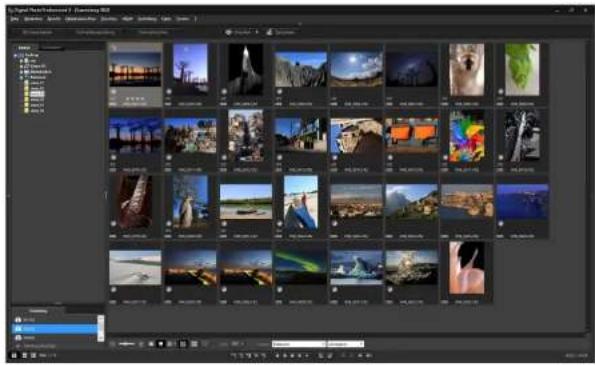Click the highlighted thumbnail view mode icon
The height and width of the screenshot is (365, 595).
coord(161,344)
